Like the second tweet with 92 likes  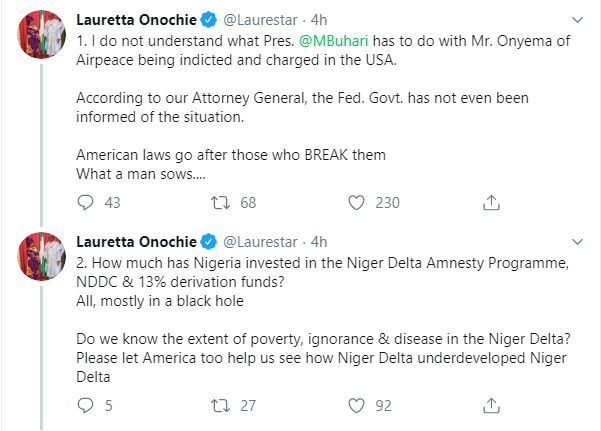356,406
